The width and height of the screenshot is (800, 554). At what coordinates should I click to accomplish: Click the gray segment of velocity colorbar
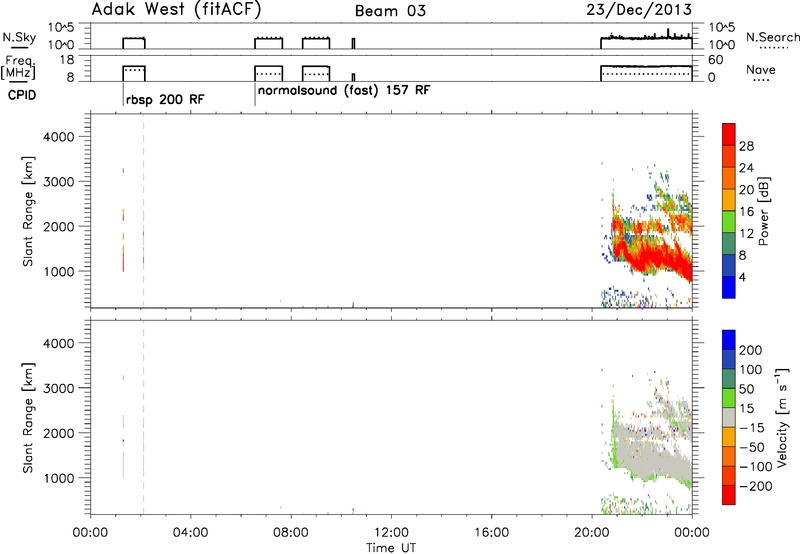tap(729, 417)
